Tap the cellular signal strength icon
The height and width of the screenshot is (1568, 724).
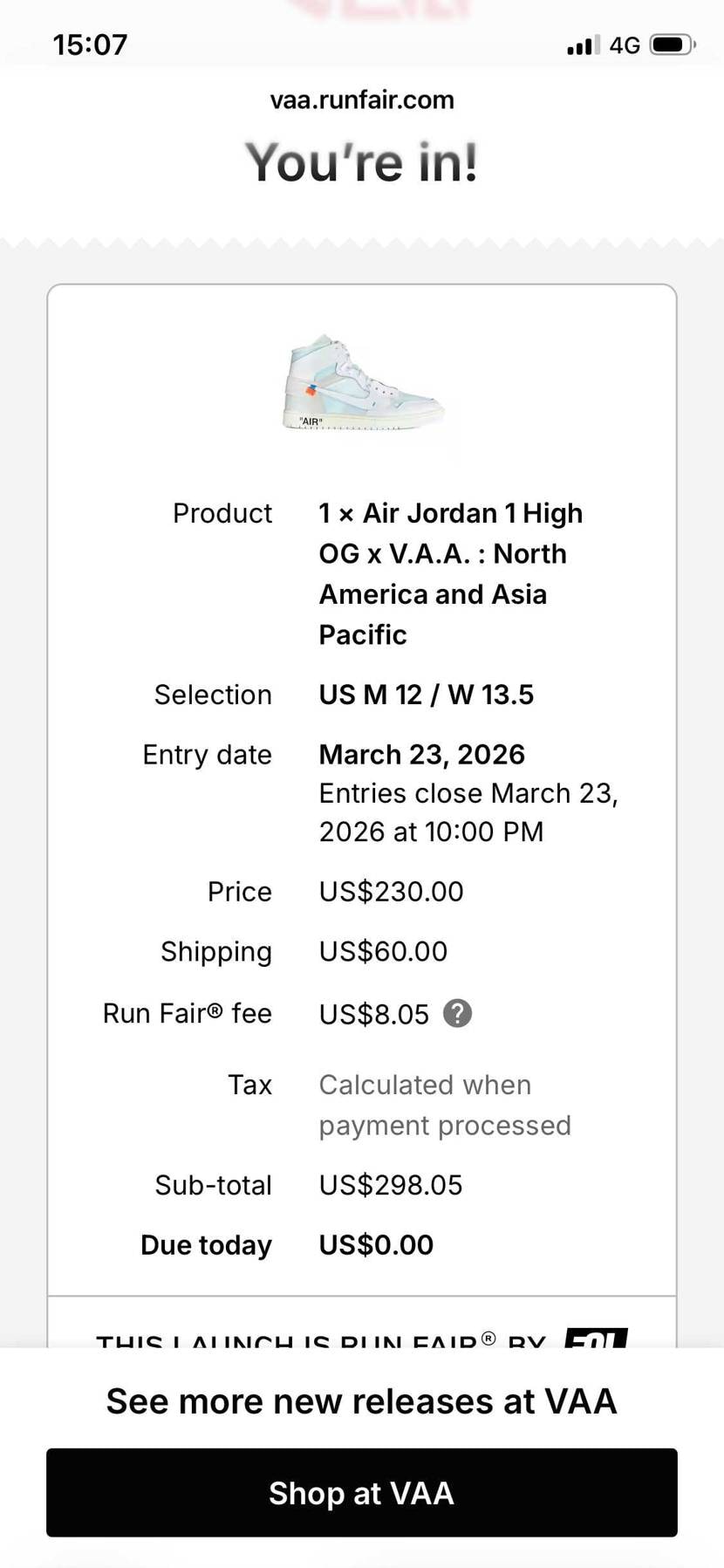(x=583, y=45)
